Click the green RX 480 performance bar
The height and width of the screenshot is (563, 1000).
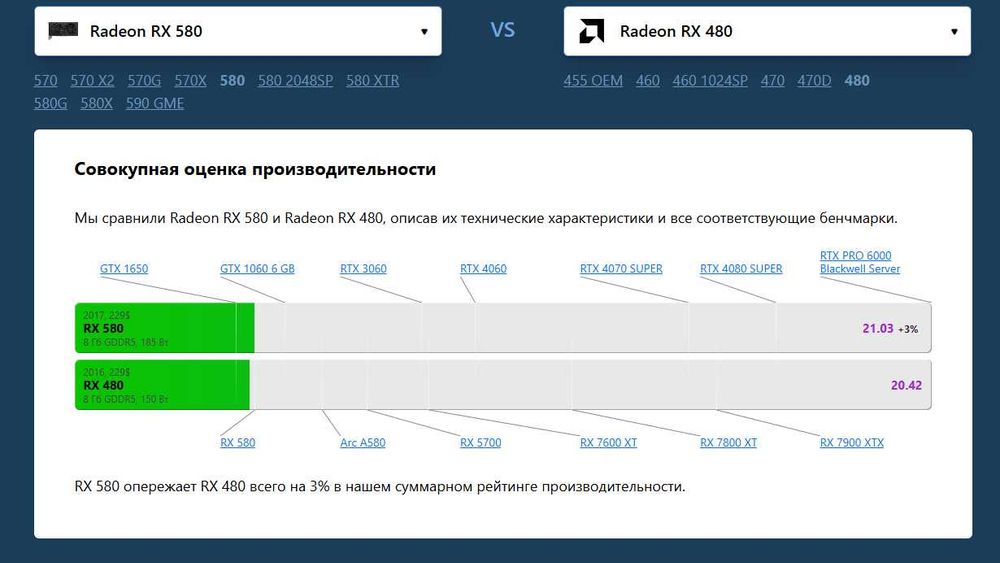pos(162,384)
